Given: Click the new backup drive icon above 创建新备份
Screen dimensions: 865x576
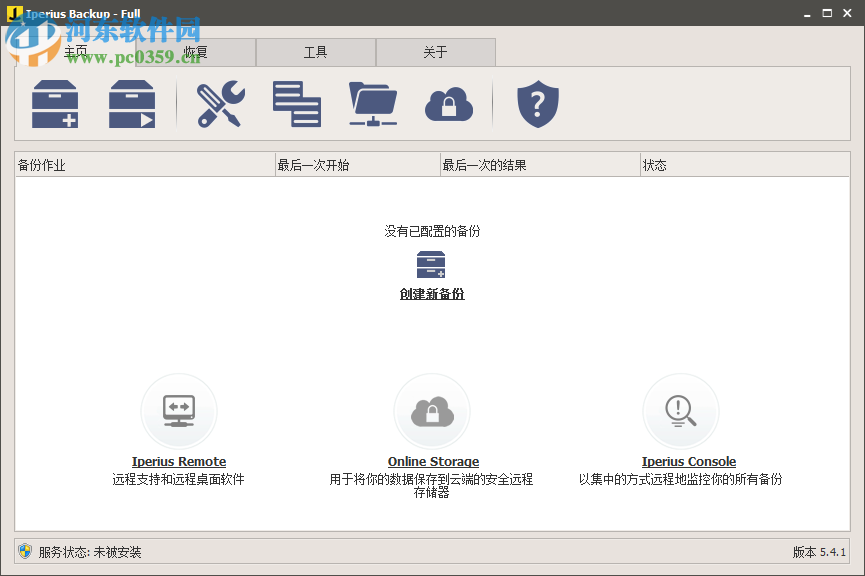Looking at the screenshot, I should pyautogui.click(x=432, y=265).
